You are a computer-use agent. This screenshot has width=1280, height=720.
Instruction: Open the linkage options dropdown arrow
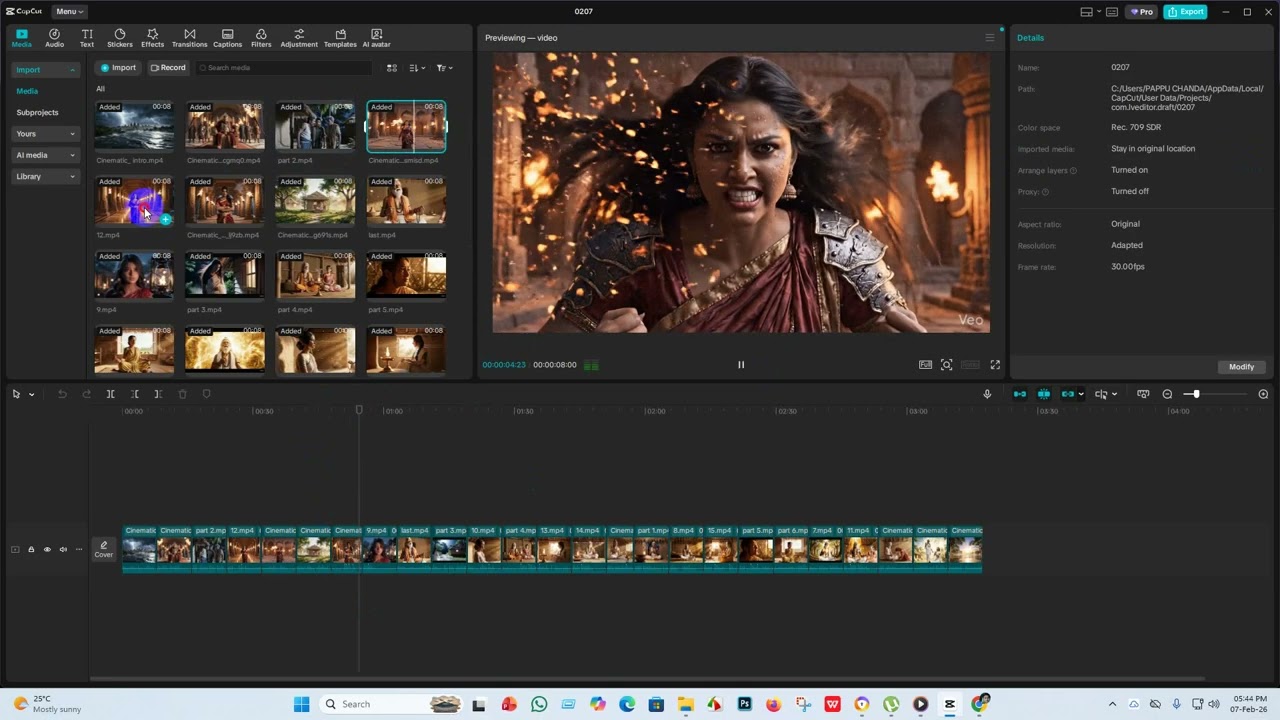pyautogui.click(x=1081, y=395)
